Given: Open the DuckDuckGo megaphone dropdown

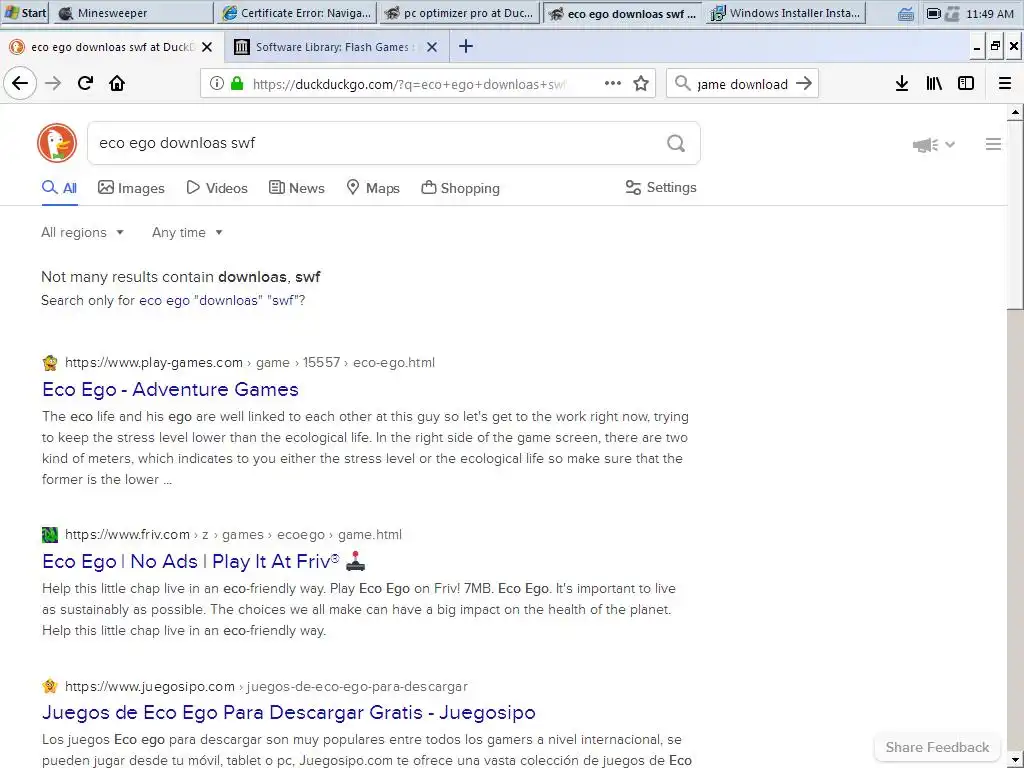Looking at the screenshot, I should (934, 145).
